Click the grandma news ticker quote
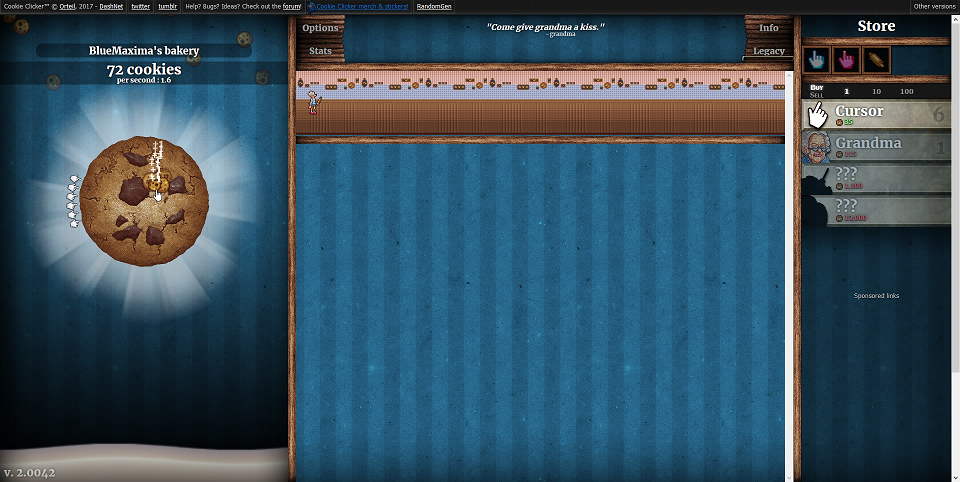Image resolution: width=960 pixels, height=482 pixels. click(x=546, y=28)
